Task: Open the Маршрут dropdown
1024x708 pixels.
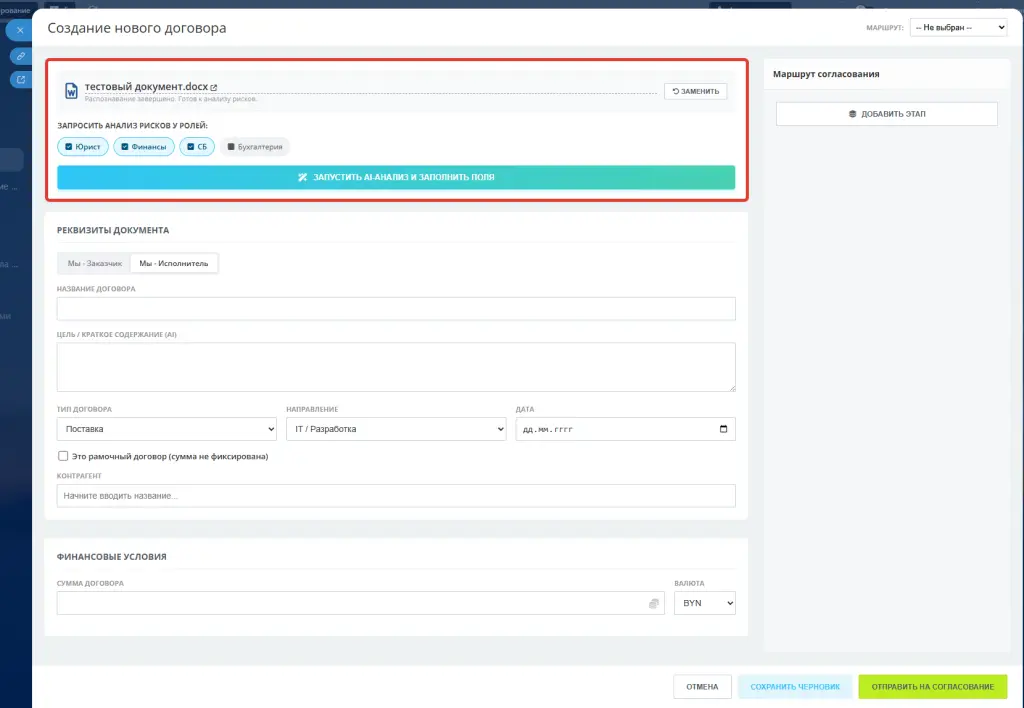Action: coord(958,28)
